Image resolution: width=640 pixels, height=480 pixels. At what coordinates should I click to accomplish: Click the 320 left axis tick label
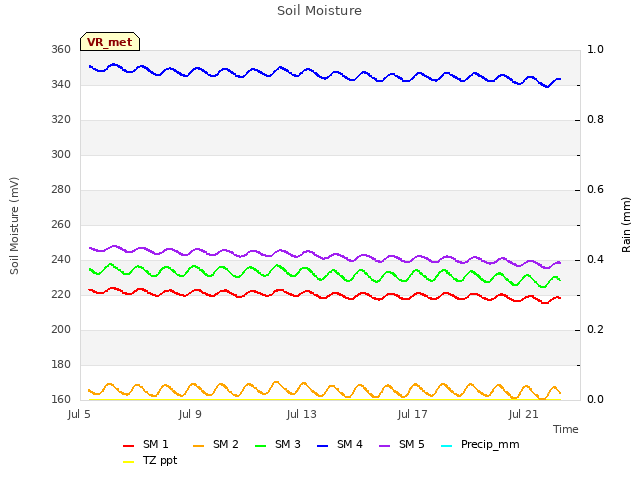61,120
